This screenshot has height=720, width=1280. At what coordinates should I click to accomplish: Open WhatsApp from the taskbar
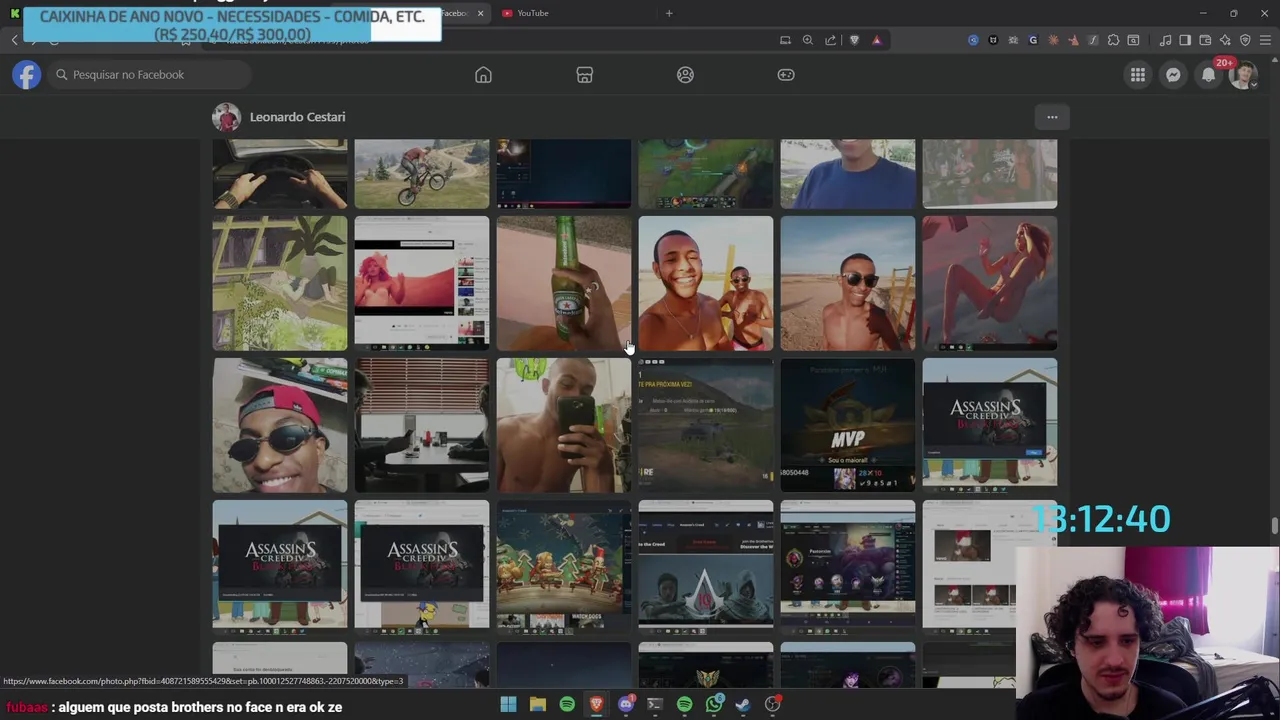(714, 704)
